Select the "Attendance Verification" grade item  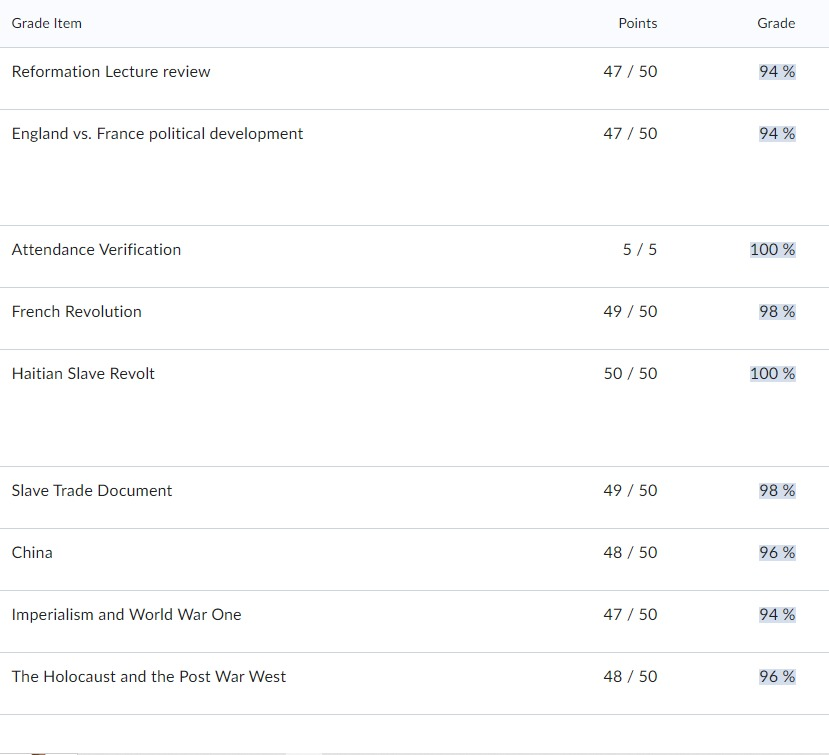coord(96,249)
